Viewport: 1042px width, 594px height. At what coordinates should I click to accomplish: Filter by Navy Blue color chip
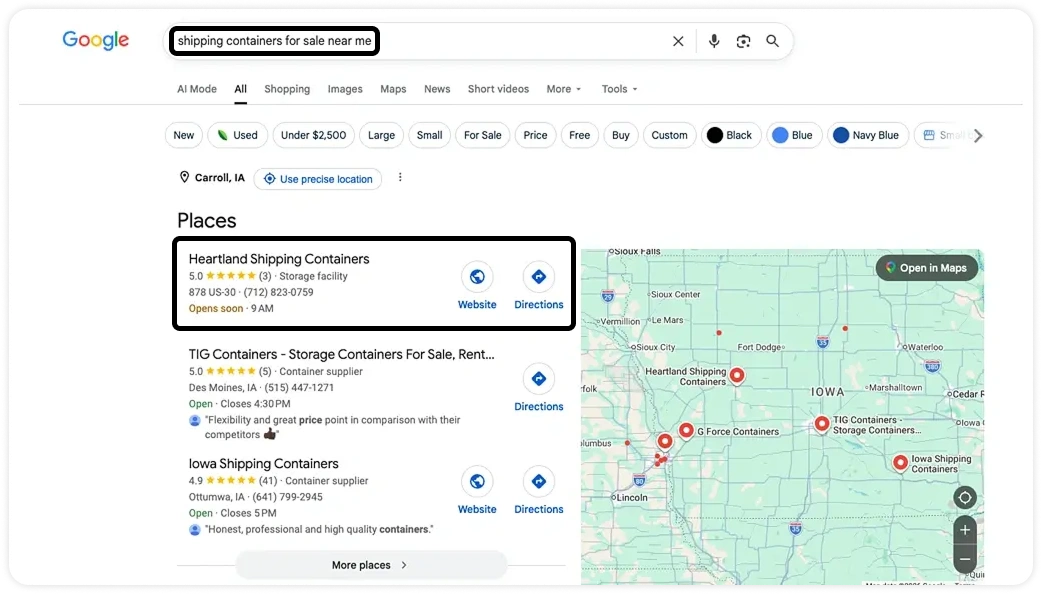867,136
